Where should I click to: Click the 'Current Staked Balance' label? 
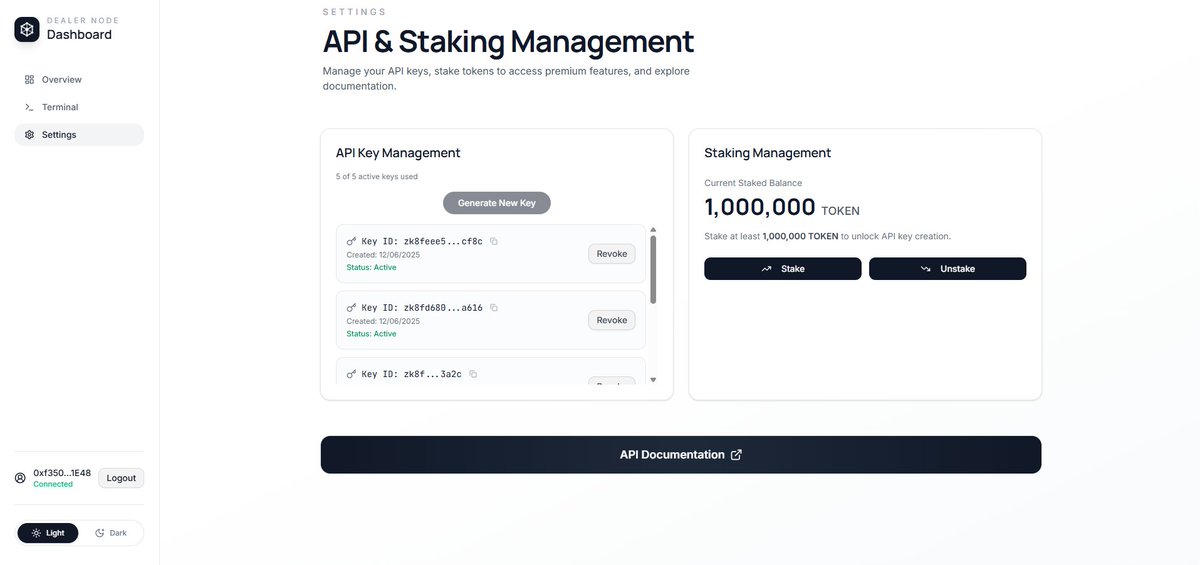tap(753, 183)
